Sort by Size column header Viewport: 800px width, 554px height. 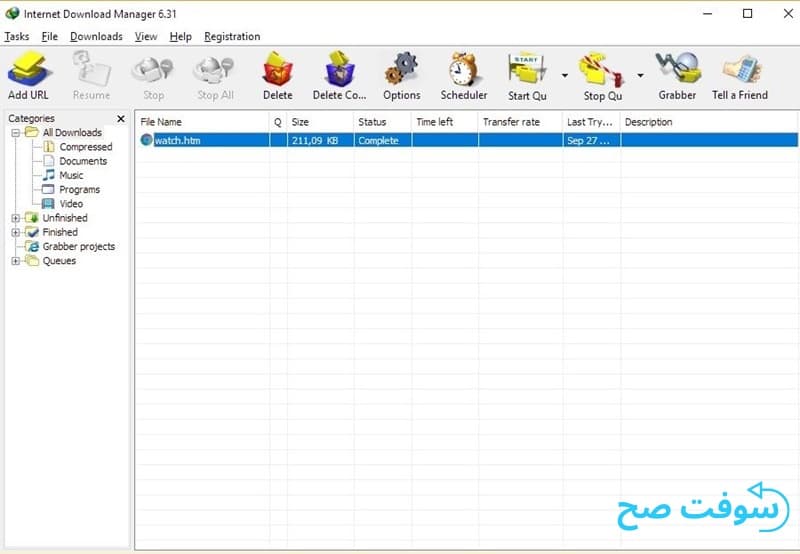coord(319,122)
